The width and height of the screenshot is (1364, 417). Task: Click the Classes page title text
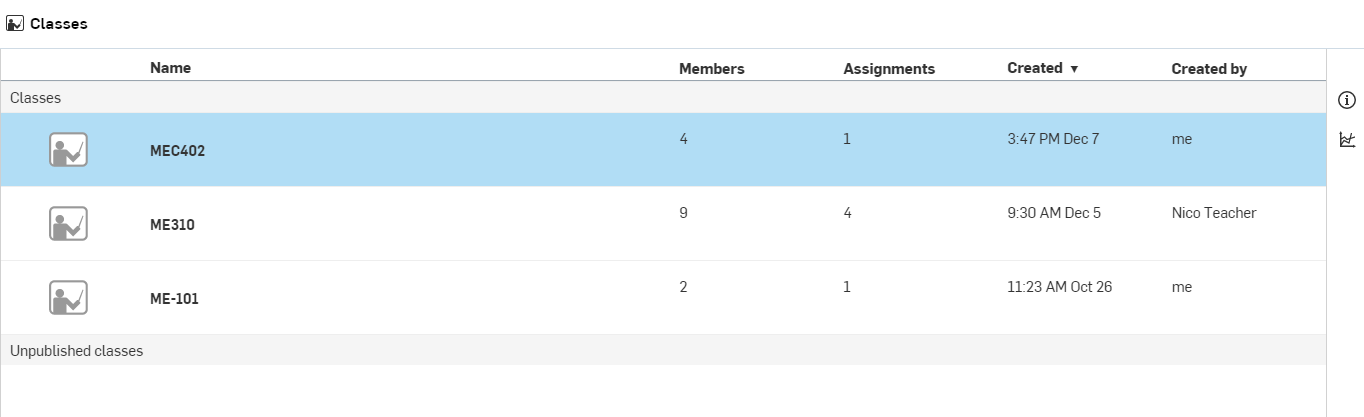point(59,24)
